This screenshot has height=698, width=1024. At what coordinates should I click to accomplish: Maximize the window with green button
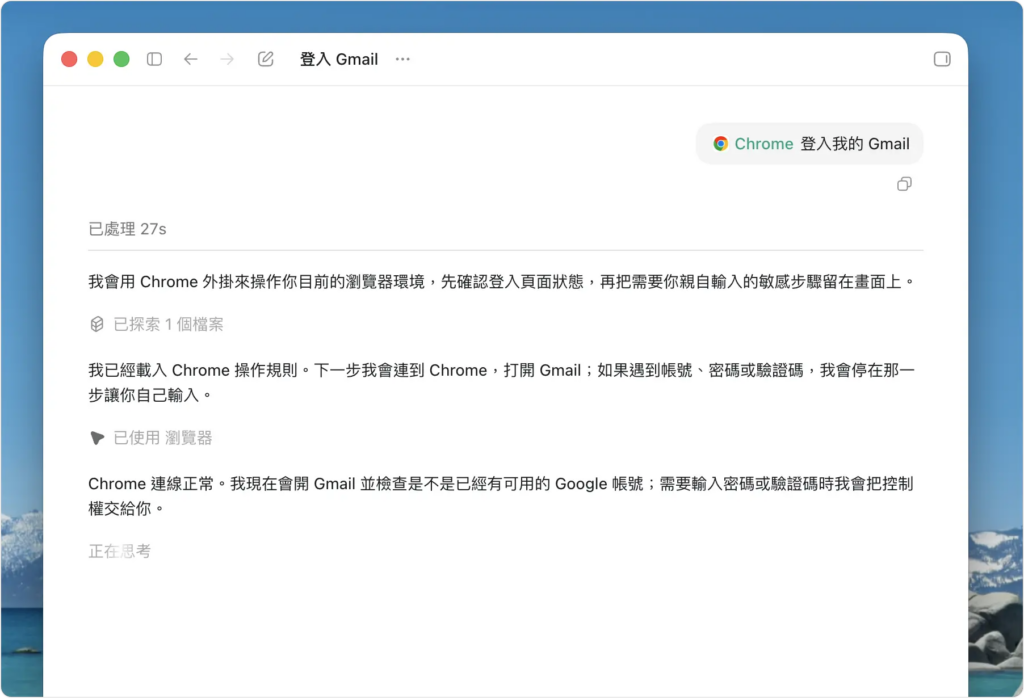click(121, 59)
